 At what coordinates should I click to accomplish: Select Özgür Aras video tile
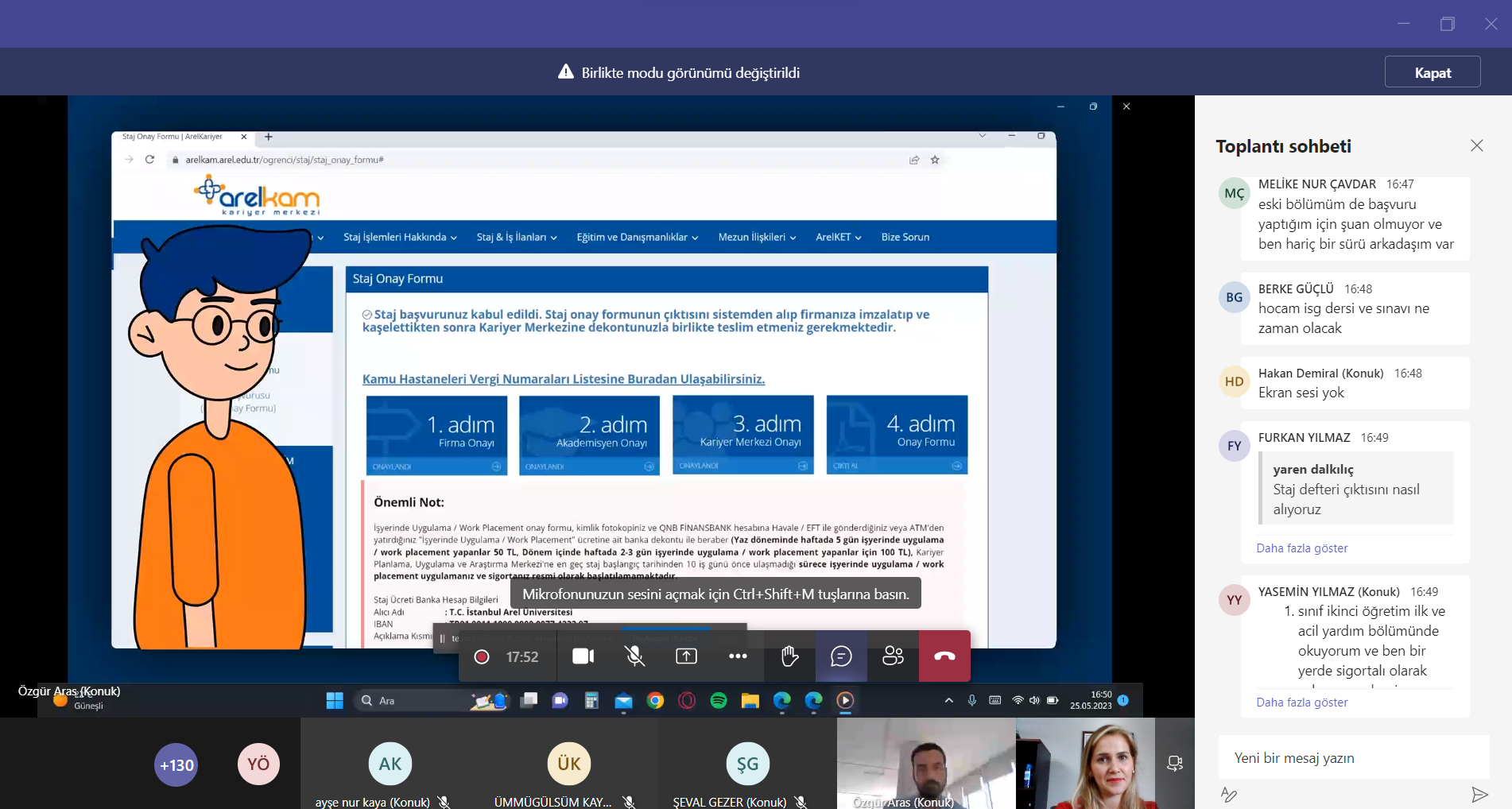point(926,764)
